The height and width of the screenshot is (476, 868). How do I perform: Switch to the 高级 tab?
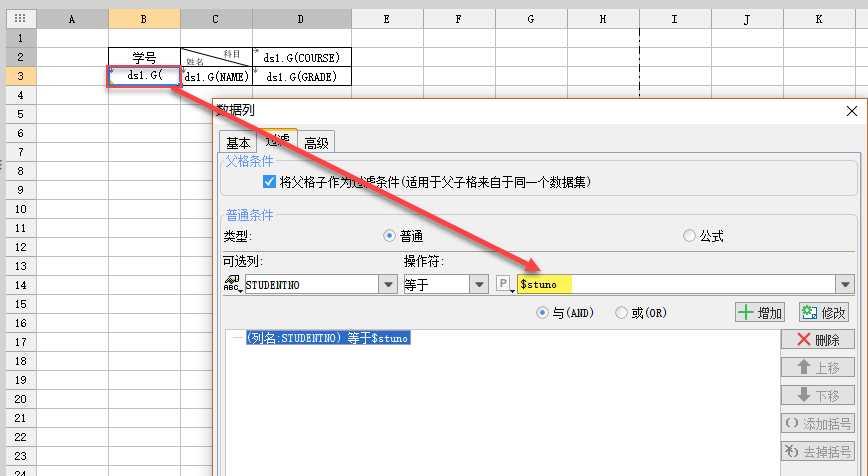(316, 142)
